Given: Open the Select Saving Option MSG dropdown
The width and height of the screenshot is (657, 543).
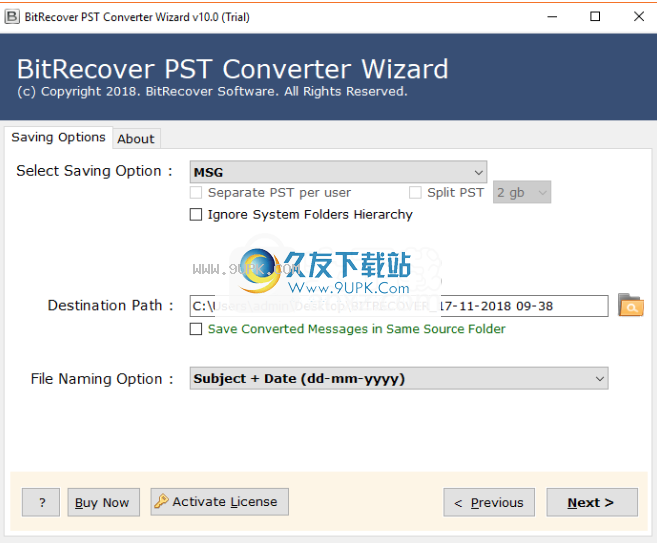Looking at the screenshot, I should point(338,172).
